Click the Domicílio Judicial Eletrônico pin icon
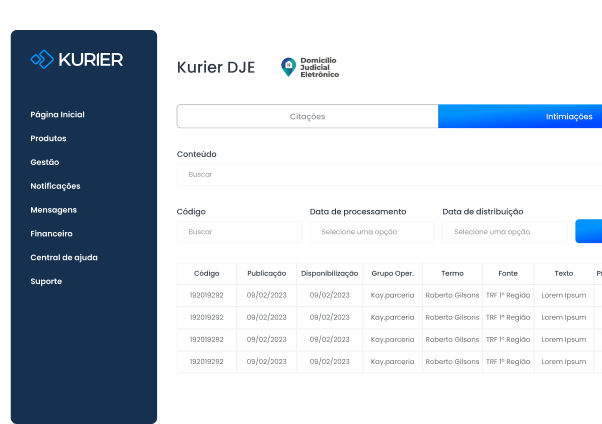The height and width of the screenshot is (424, 602). 288,67
